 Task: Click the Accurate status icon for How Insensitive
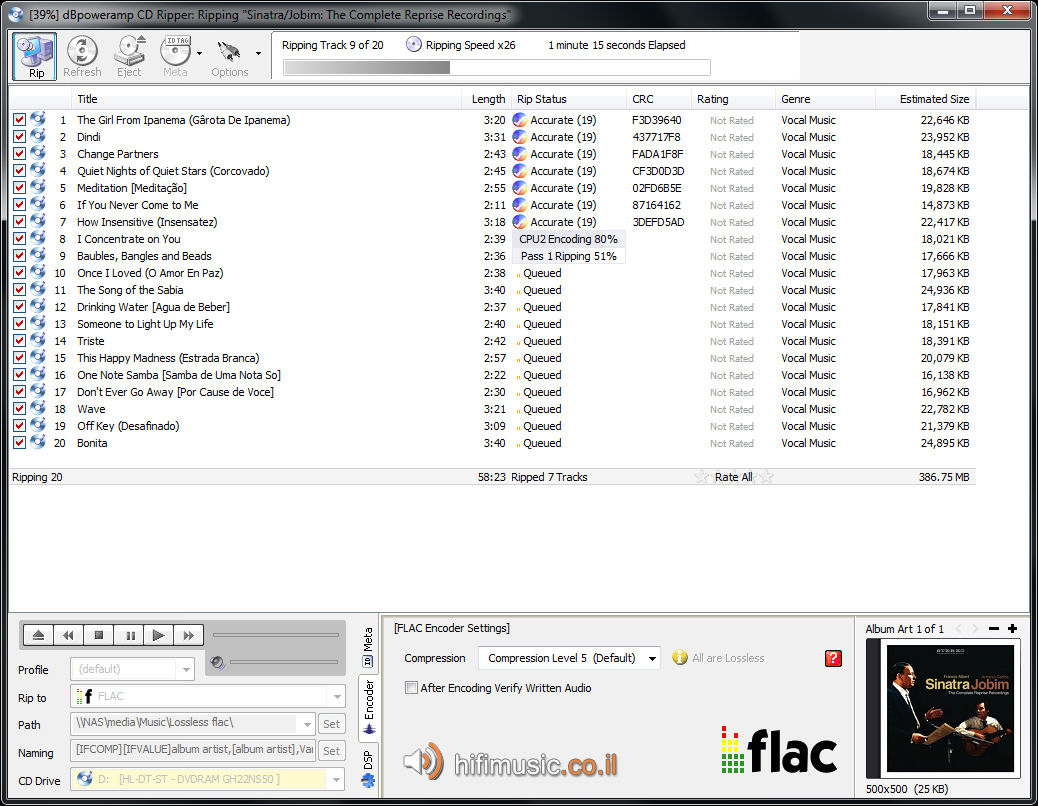[x=520, y=222]
